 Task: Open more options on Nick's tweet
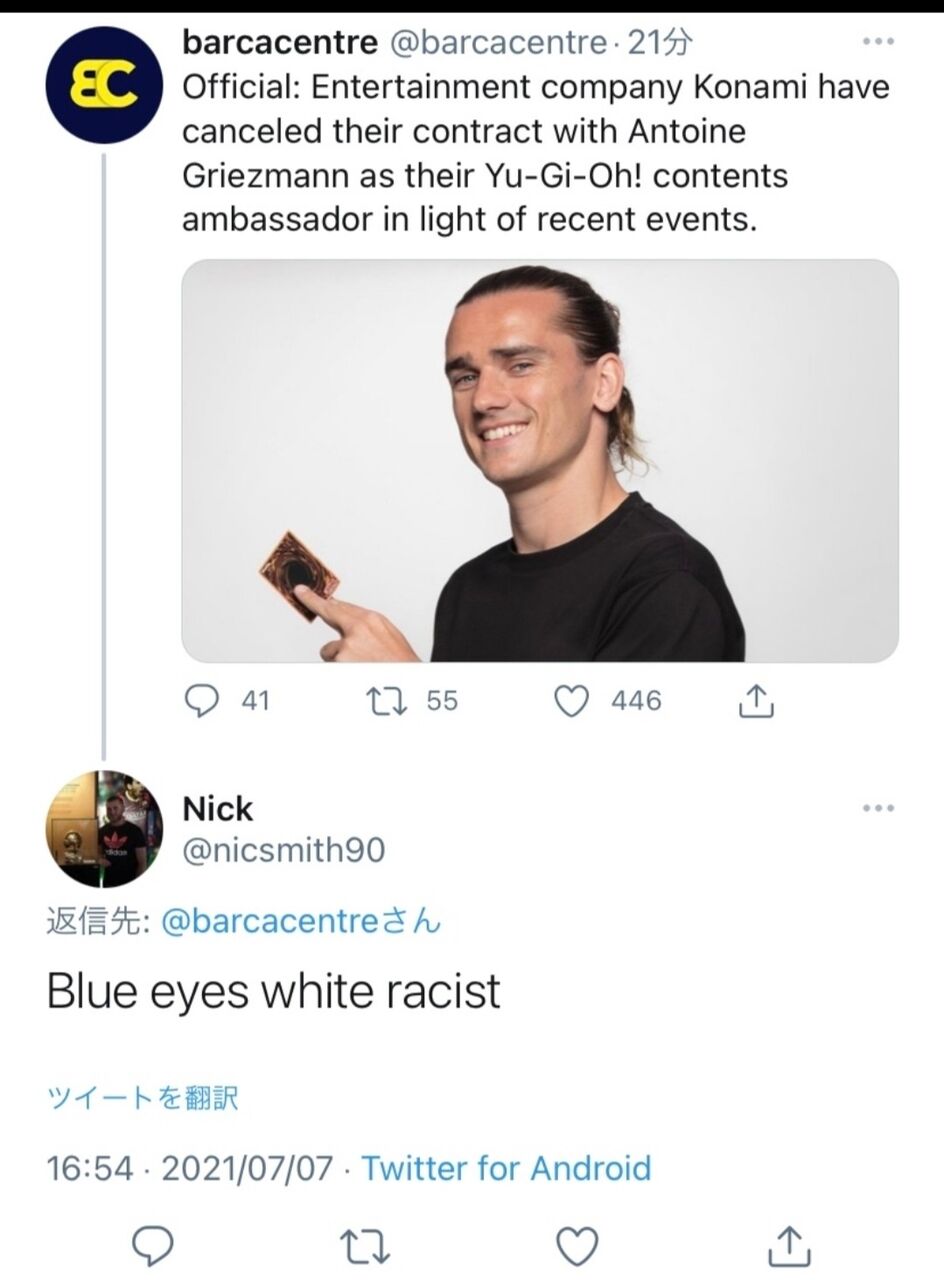pos(878,808)
